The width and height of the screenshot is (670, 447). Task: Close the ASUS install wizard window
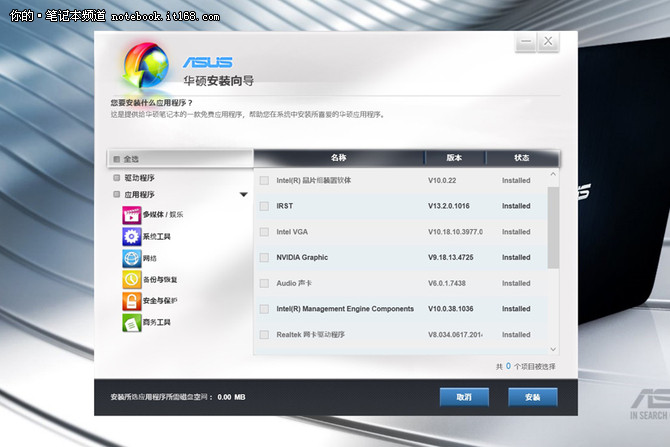point(548,42)
